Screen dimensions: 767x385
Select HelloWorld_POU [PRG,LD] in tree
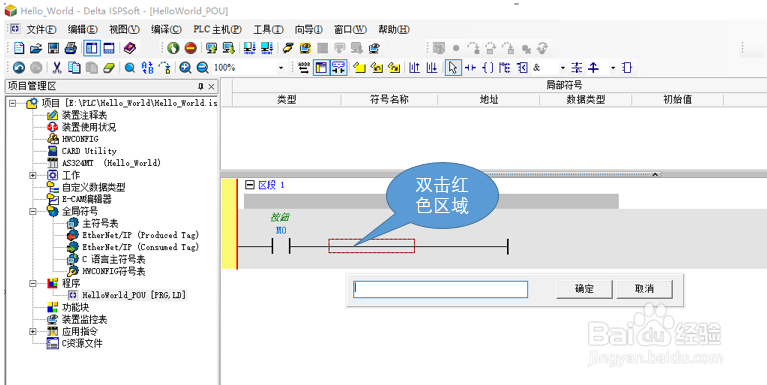click(134, 295)
